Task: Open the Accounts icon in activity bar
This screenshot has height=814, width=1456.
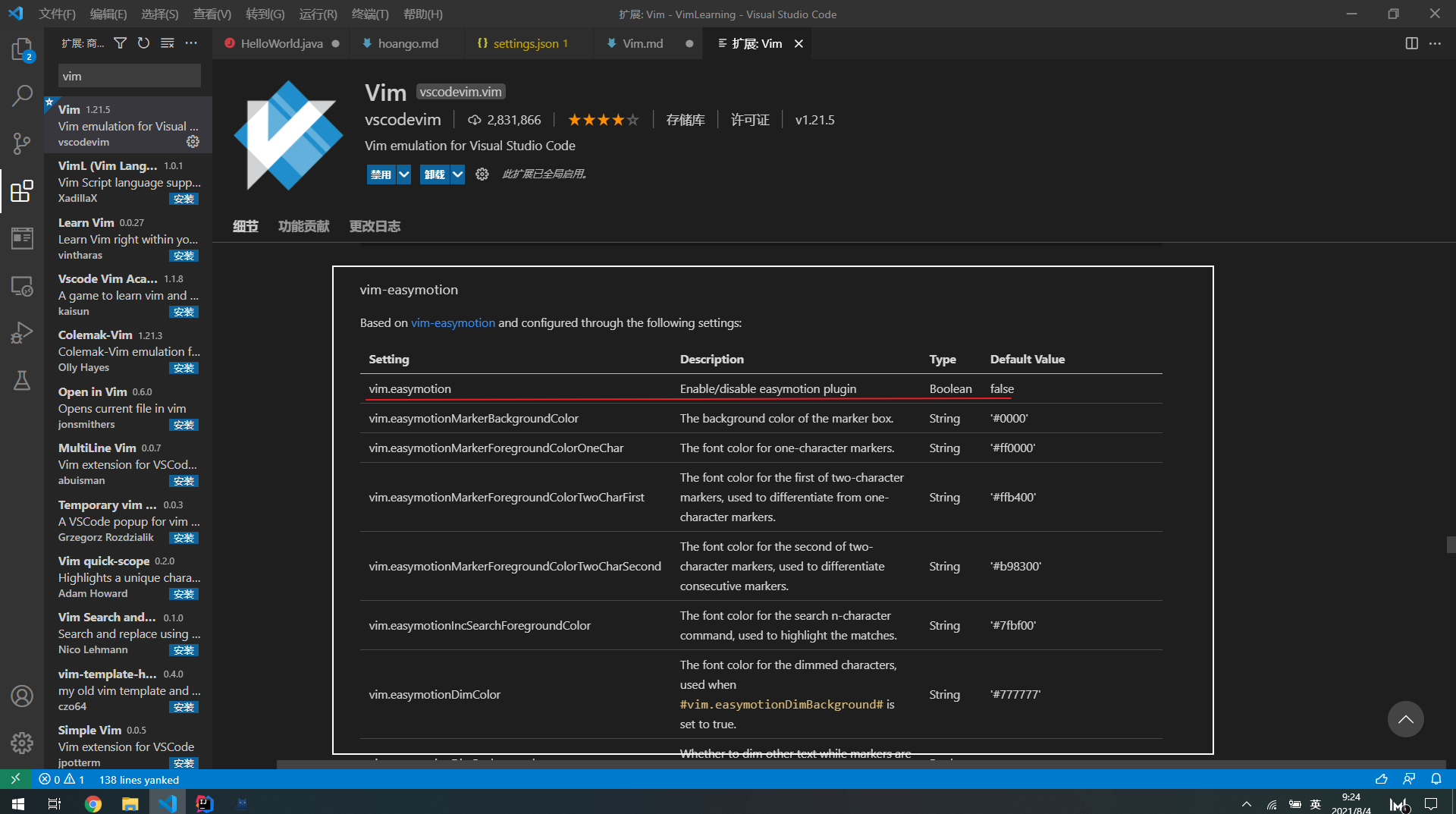Action: pos(21,696)
